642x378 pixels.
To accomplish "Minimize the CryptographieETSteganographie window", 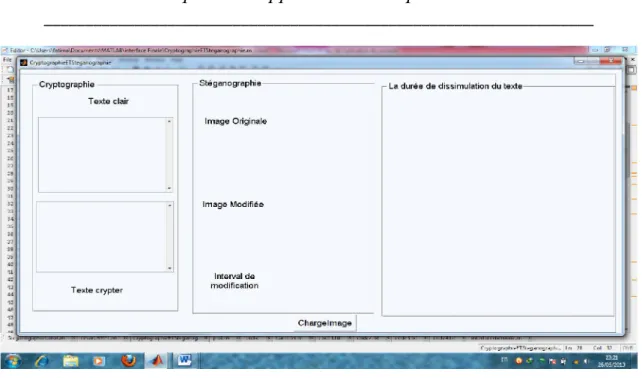I will [580, 61].
